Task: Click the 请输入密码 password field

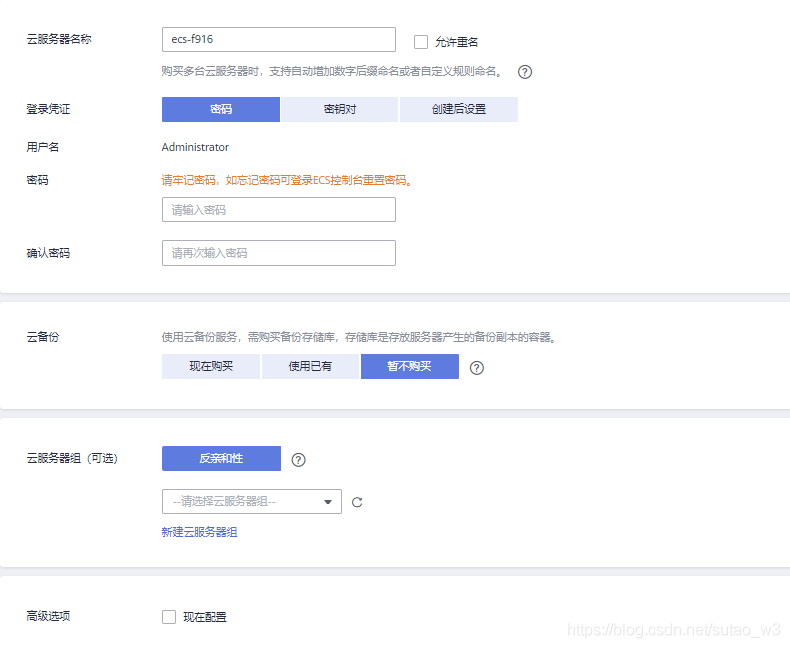Action: point(279,210)
